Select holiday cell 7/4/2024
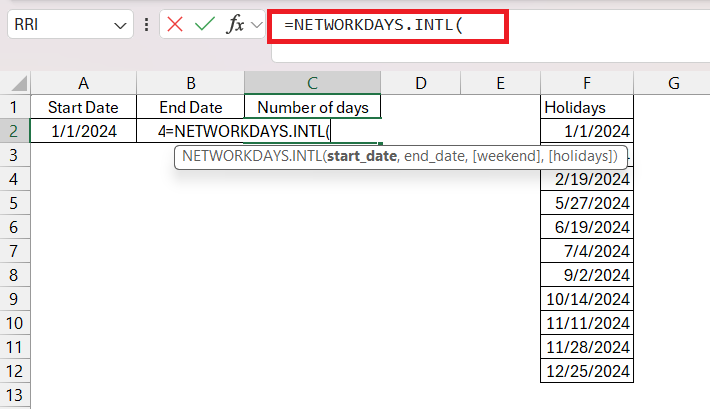The height and width of the screenshot is (409, 710). coord(587,251)
